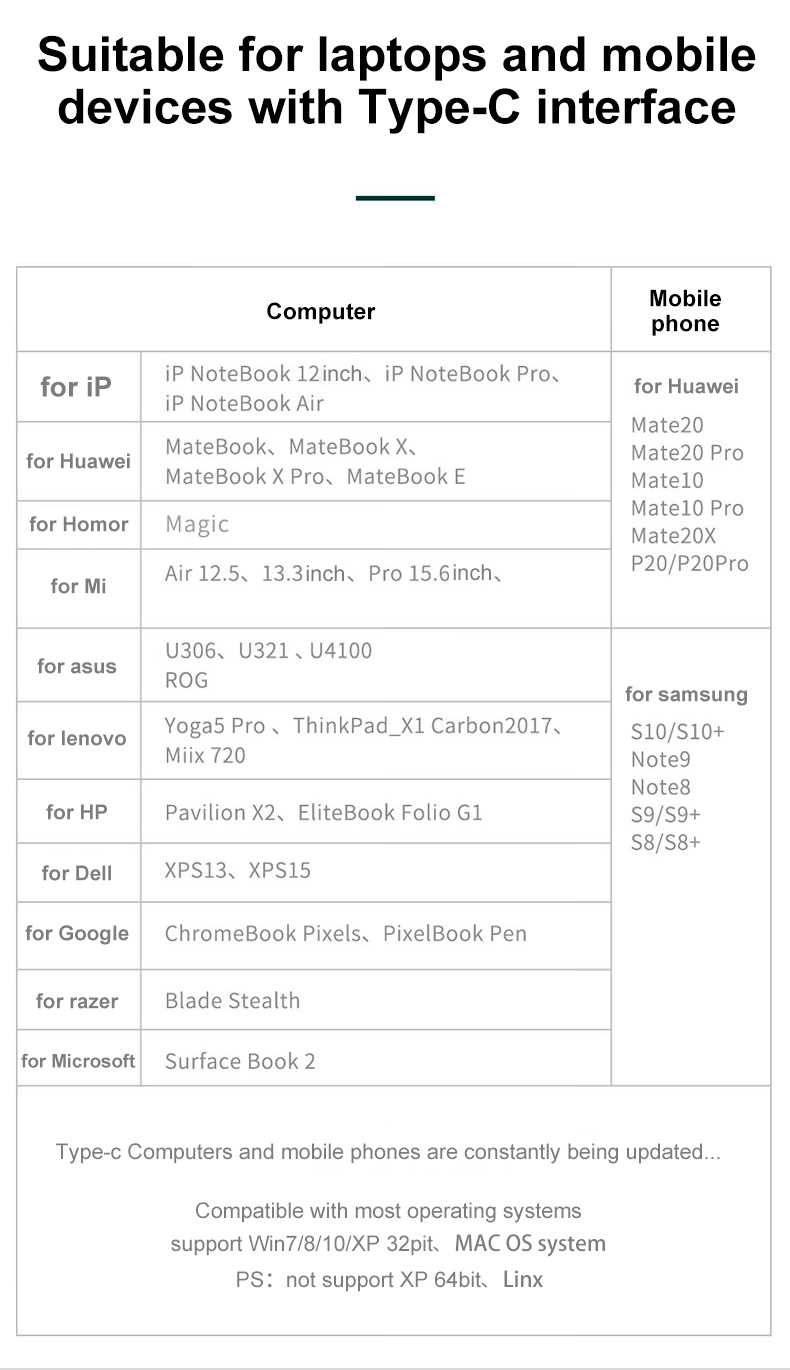Click the Mobile phone column header
Image resolution: width=790 pixels, height=1370 pixels.
(685, 311)
